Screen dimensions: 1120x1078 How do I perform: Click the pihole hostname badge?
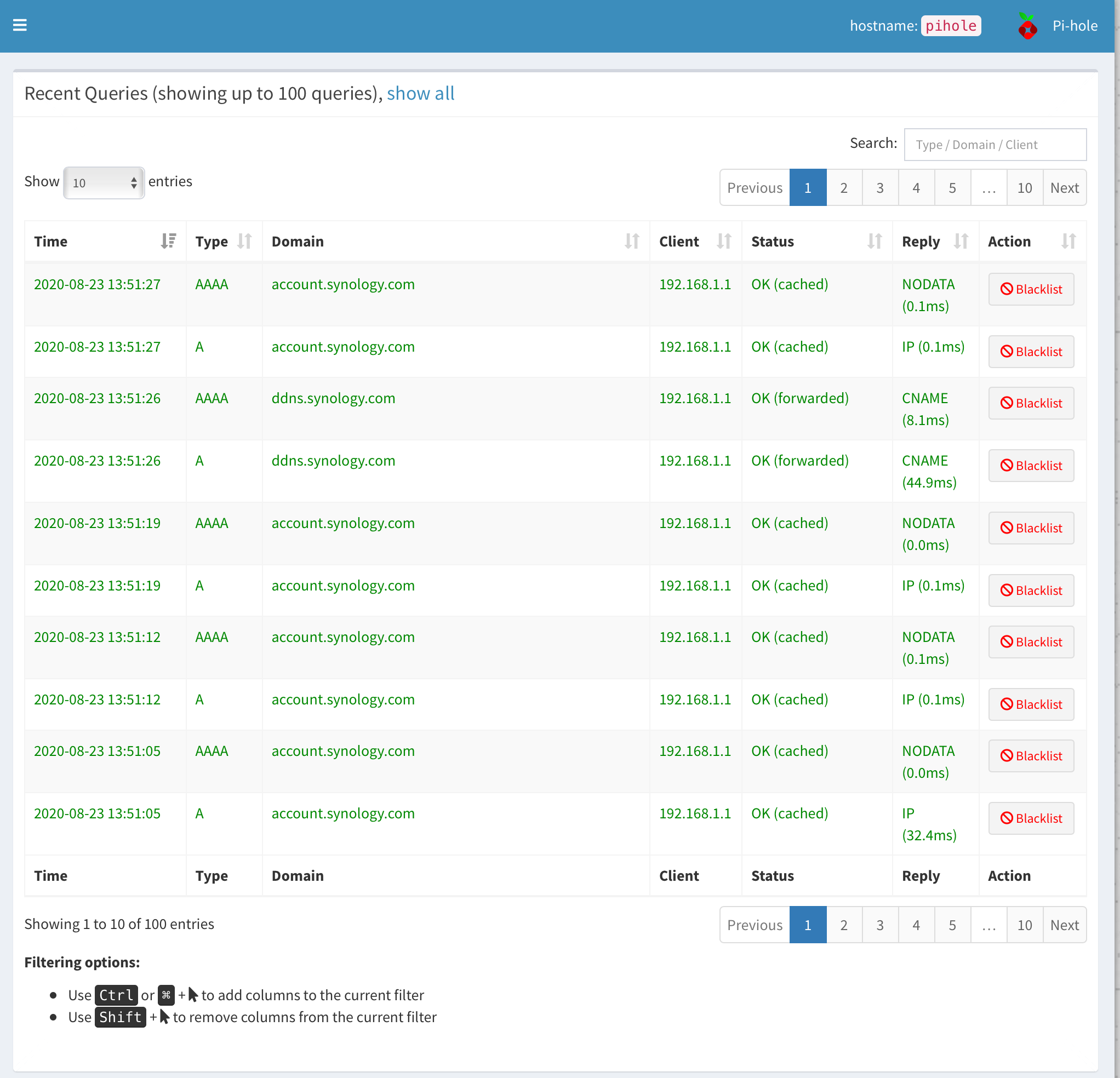(951, 26)
